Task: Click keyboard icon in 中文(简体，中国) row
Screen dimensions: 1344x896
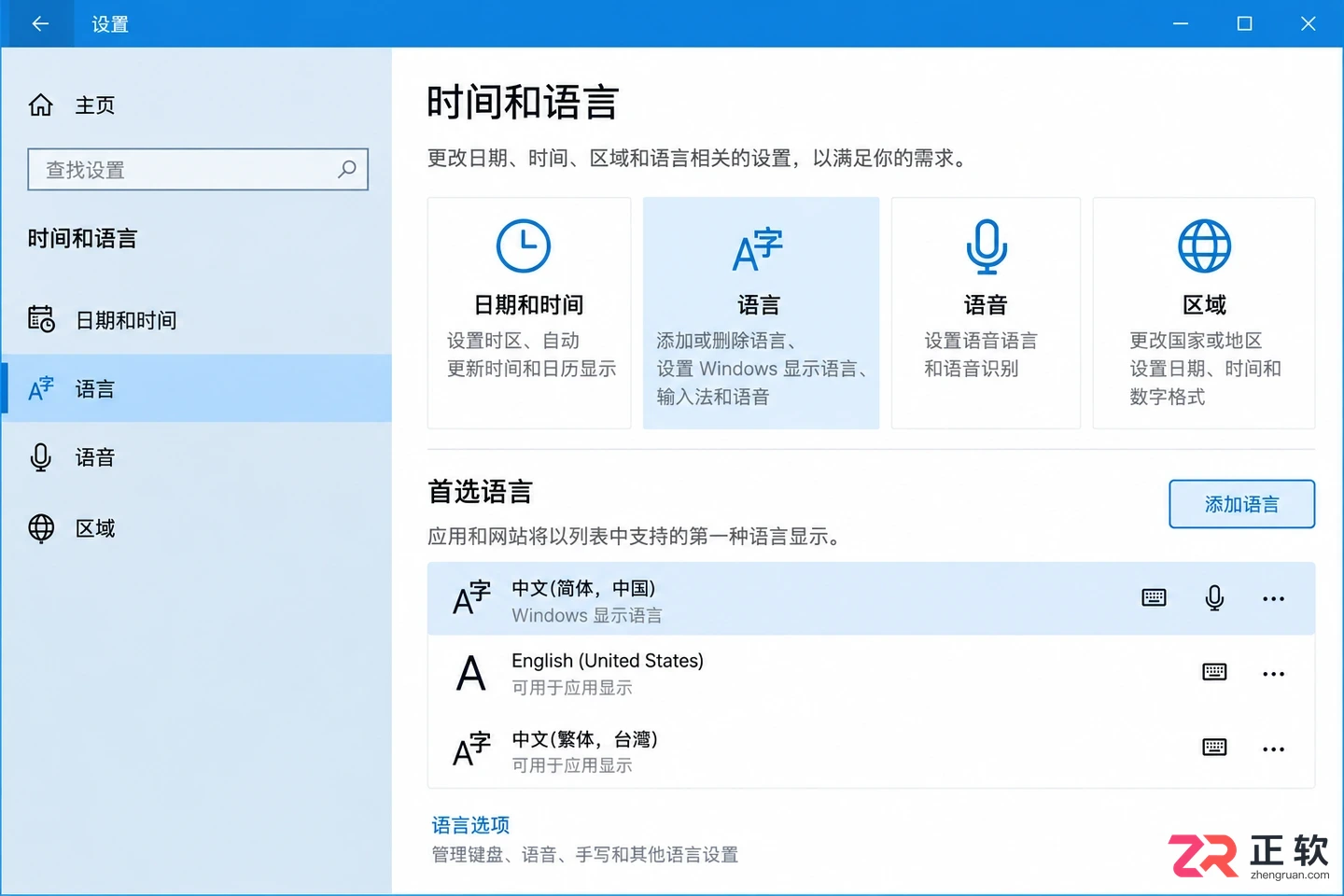Action: click(x=1155, y=598)
